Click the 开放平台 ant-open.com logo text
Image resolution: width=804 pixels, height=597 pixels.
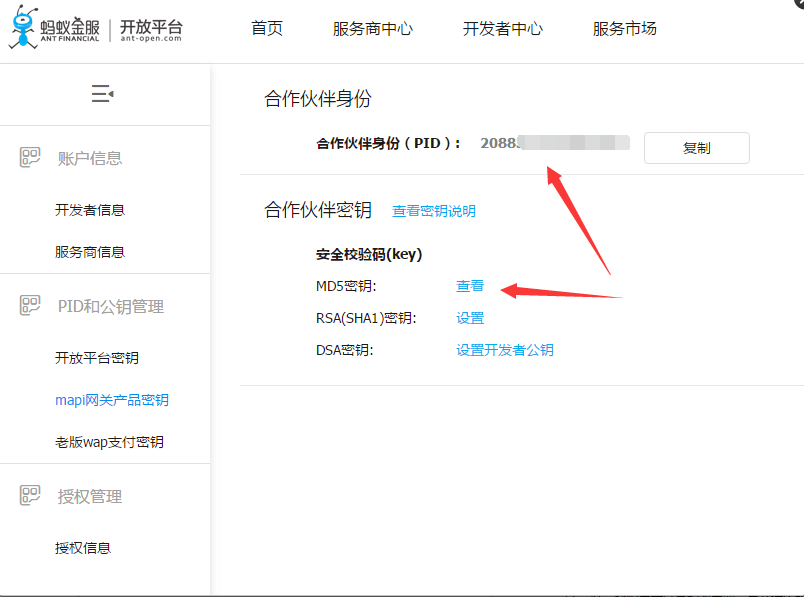click(x=151, y=30)
